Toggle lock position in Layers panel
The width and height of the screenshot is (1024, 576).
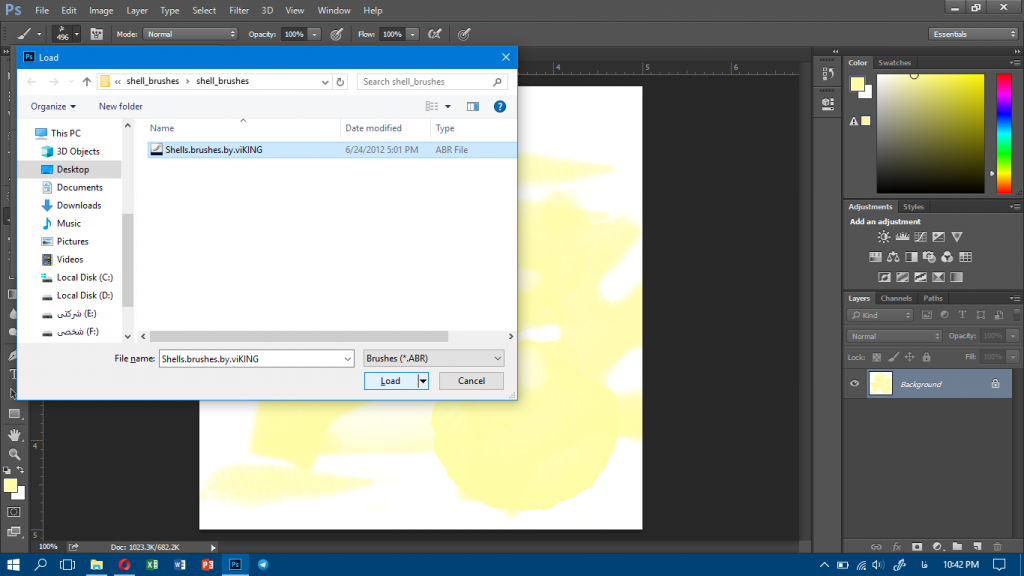910,357
